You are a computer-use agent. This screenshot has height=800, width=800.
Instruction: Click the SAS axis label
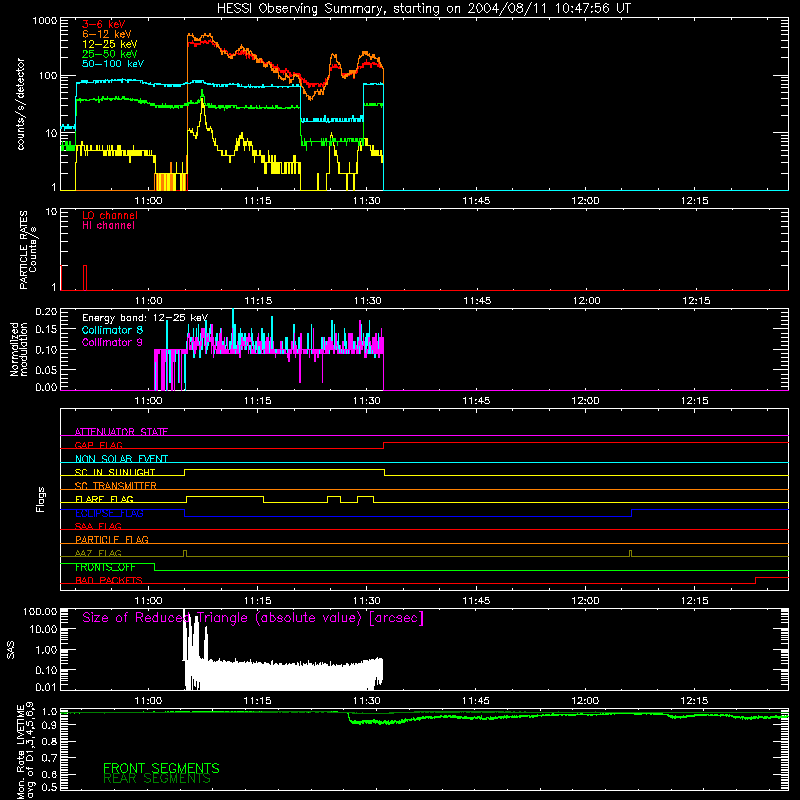click(11, 650)
